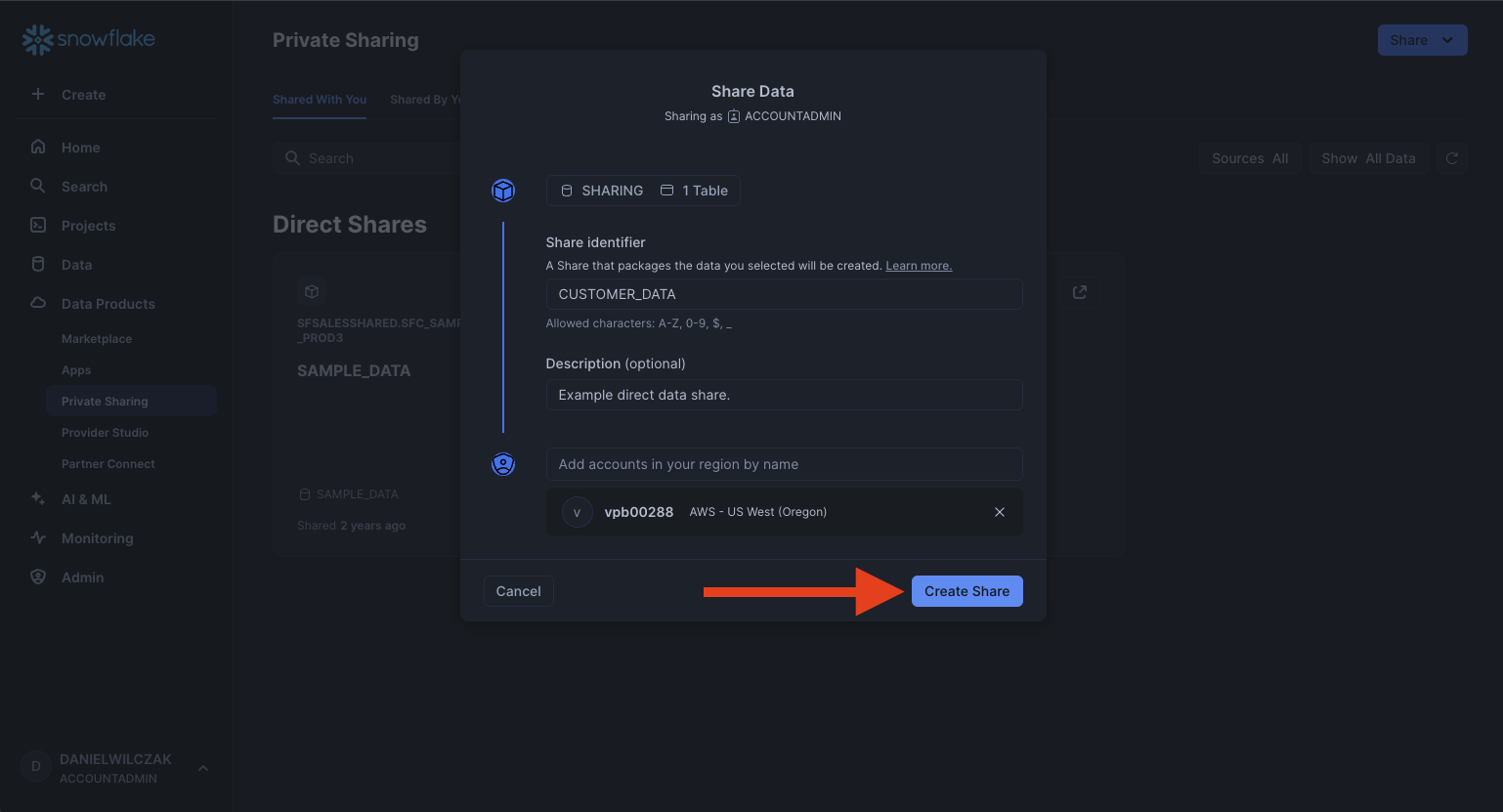Expand the DANIELWILCZAK user menu chevron
This screenshot has width=1503, height=812.
pyautogui.click(x=203, y=768)
